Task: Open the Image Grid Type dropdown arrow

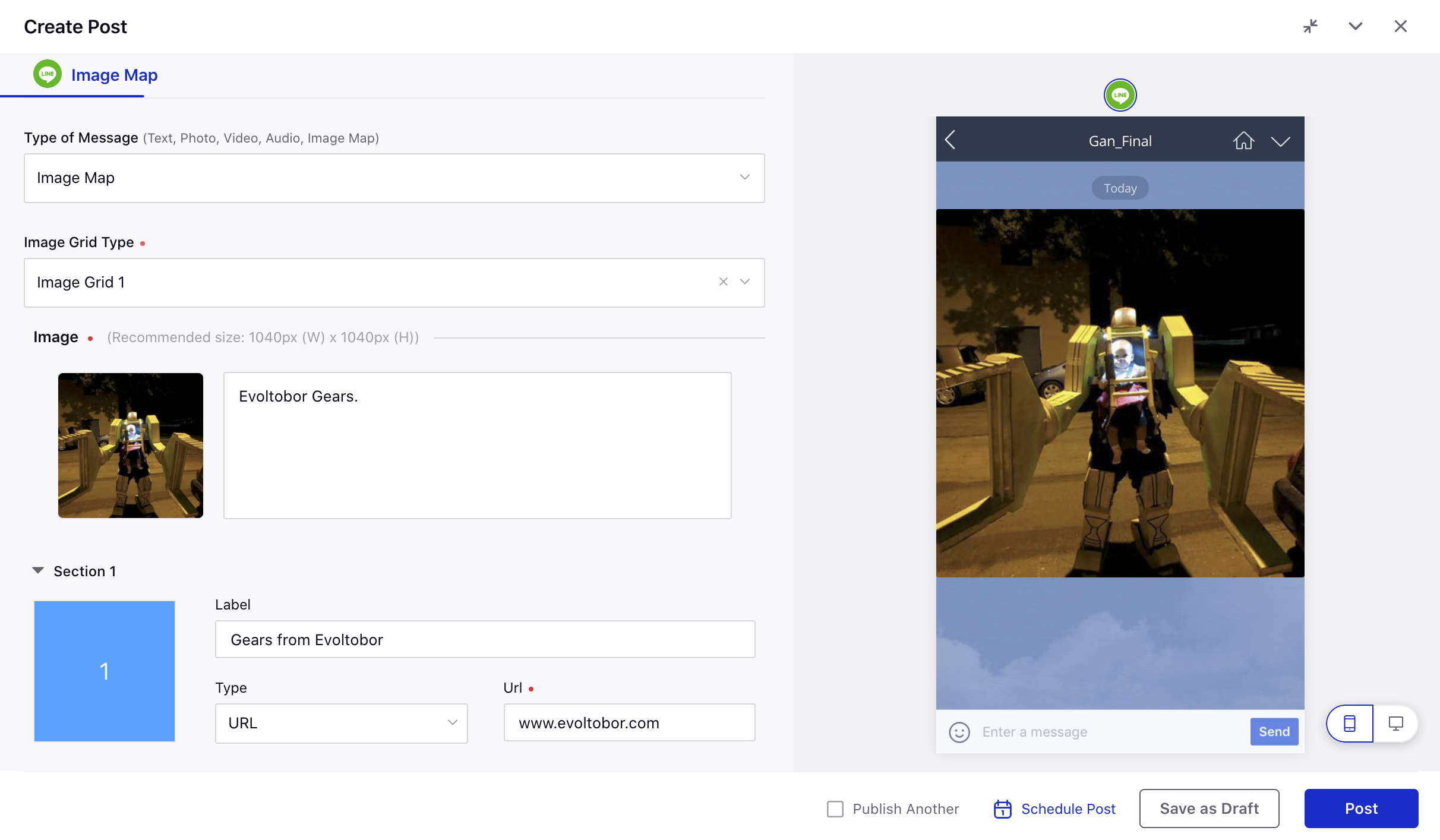Action: point(745,282)
